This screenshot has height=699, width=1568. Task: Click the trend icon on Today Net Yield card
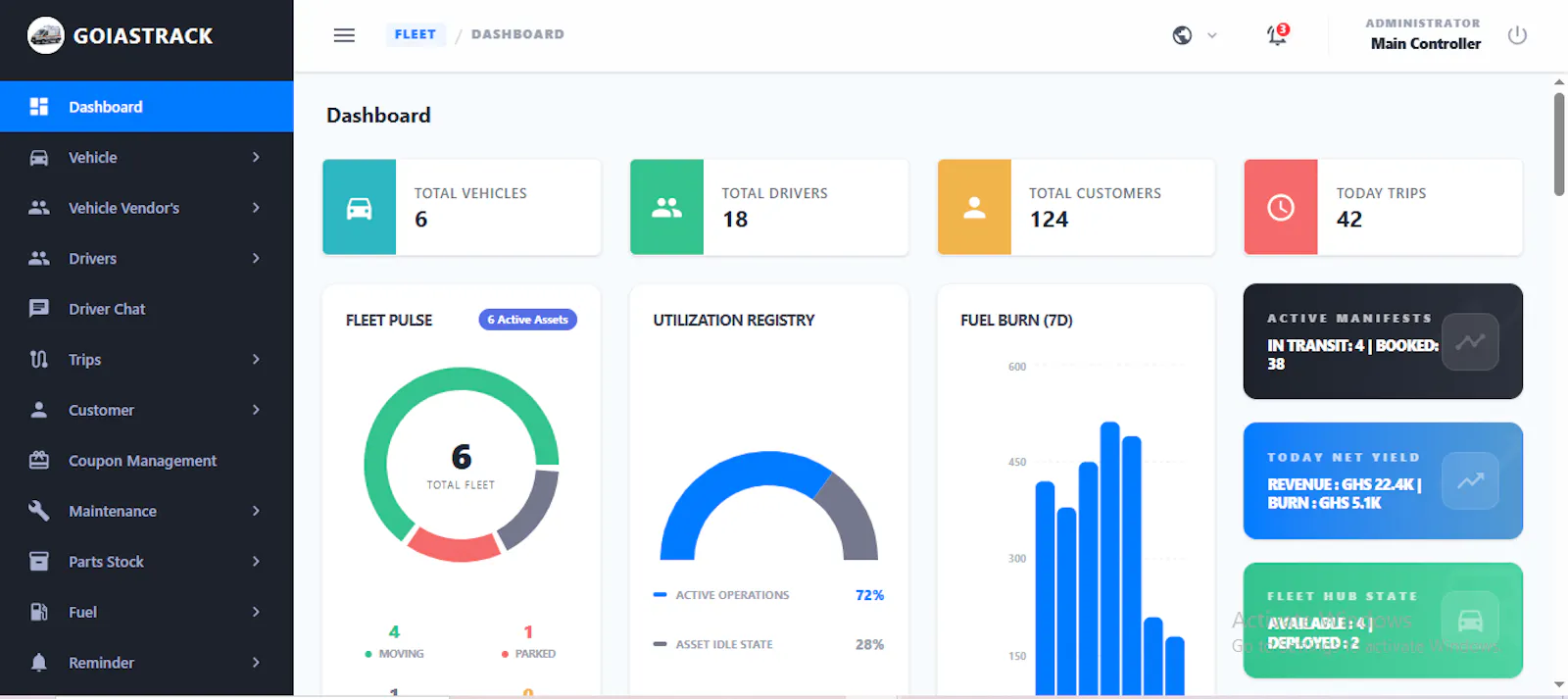tap(1470, 481)
